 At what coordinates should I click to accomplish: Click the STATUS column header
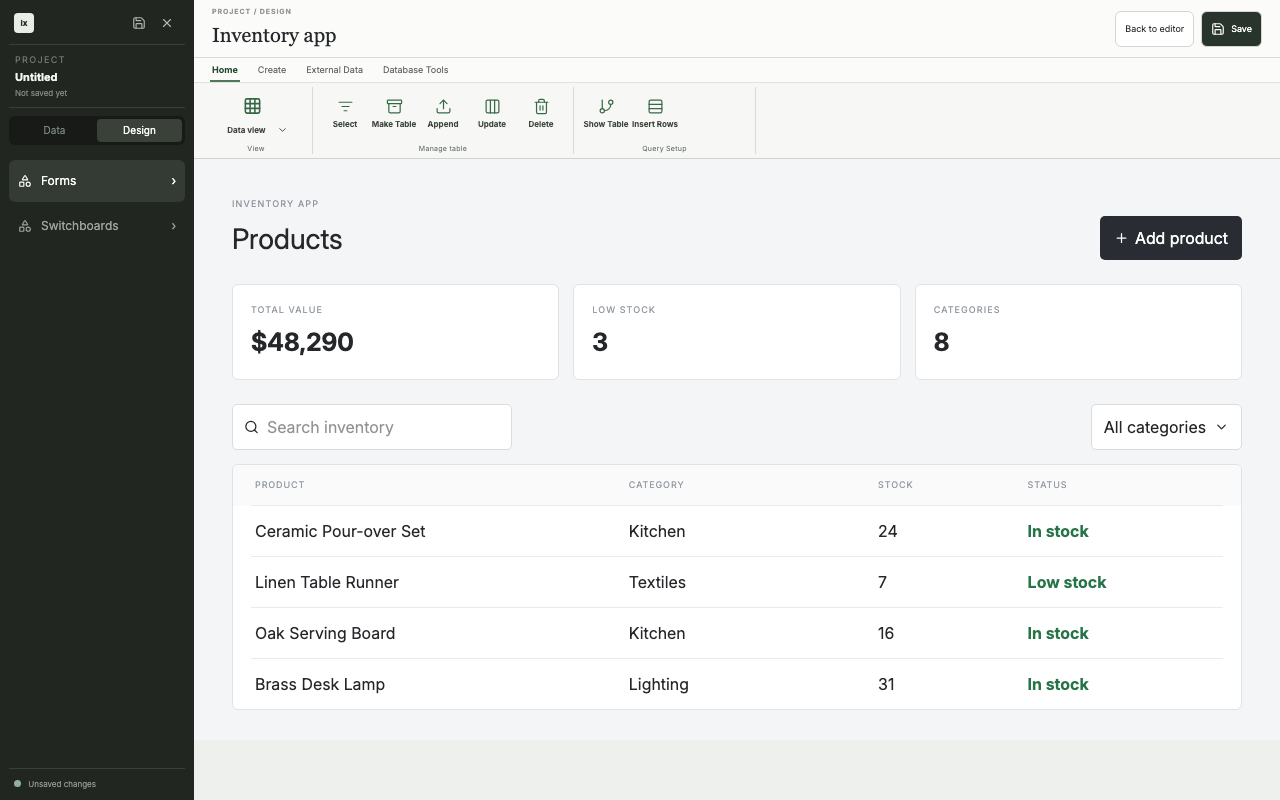coord(1047,485)
